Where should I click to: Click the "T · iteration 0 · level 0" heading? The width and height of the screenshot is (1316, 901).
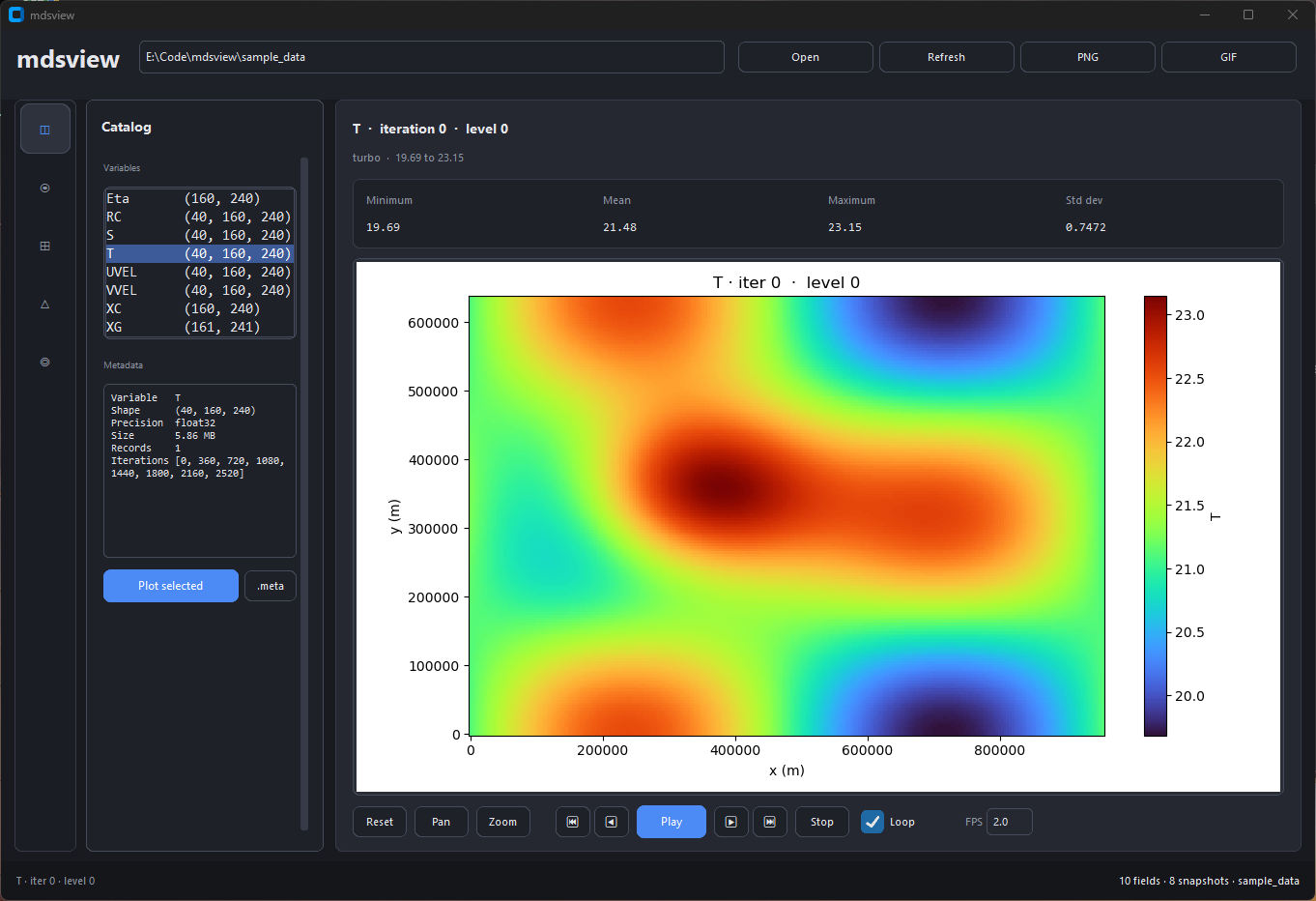pos(430,129)
